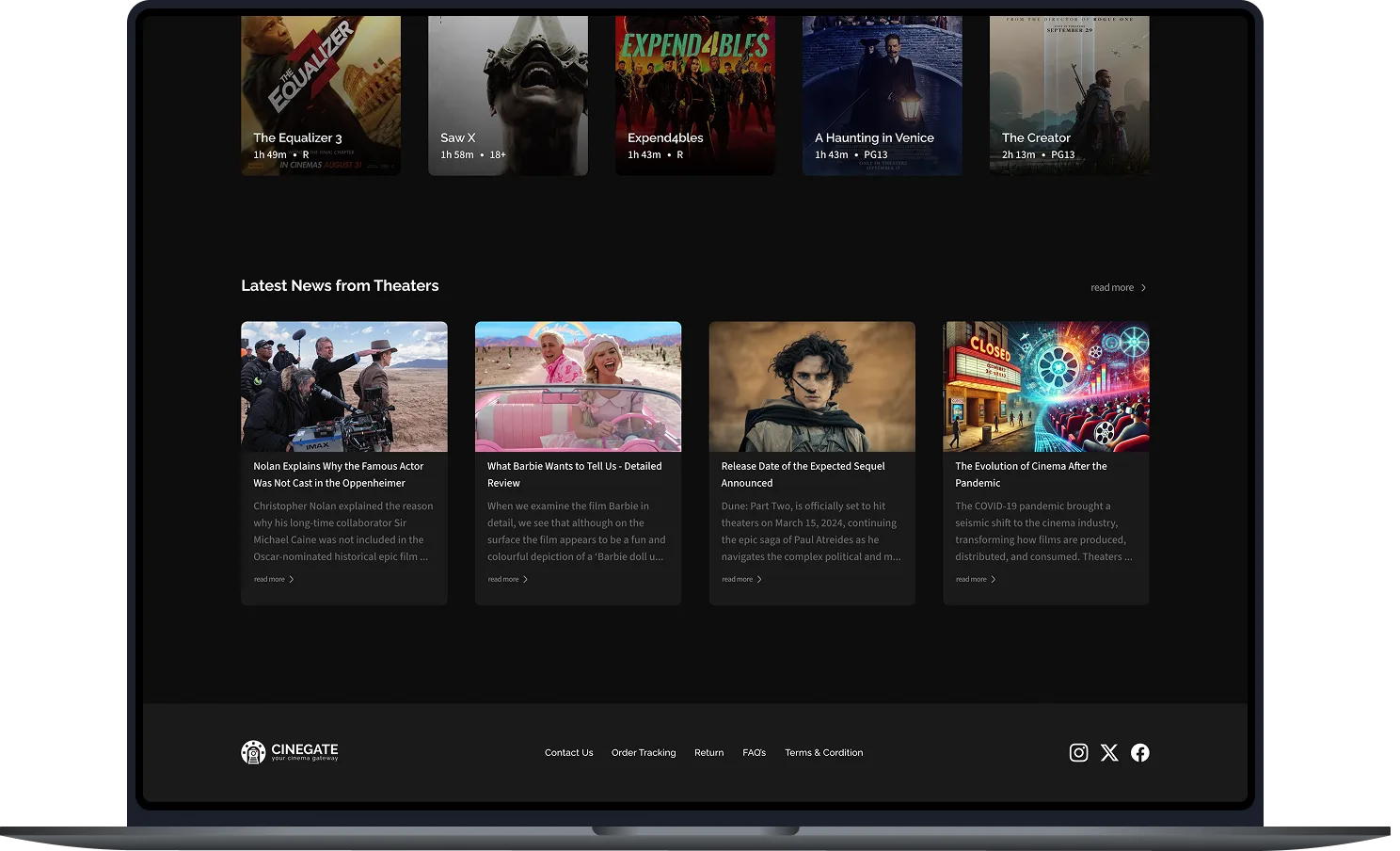Open The Equalizer 3 movie poster

(321, 95)
